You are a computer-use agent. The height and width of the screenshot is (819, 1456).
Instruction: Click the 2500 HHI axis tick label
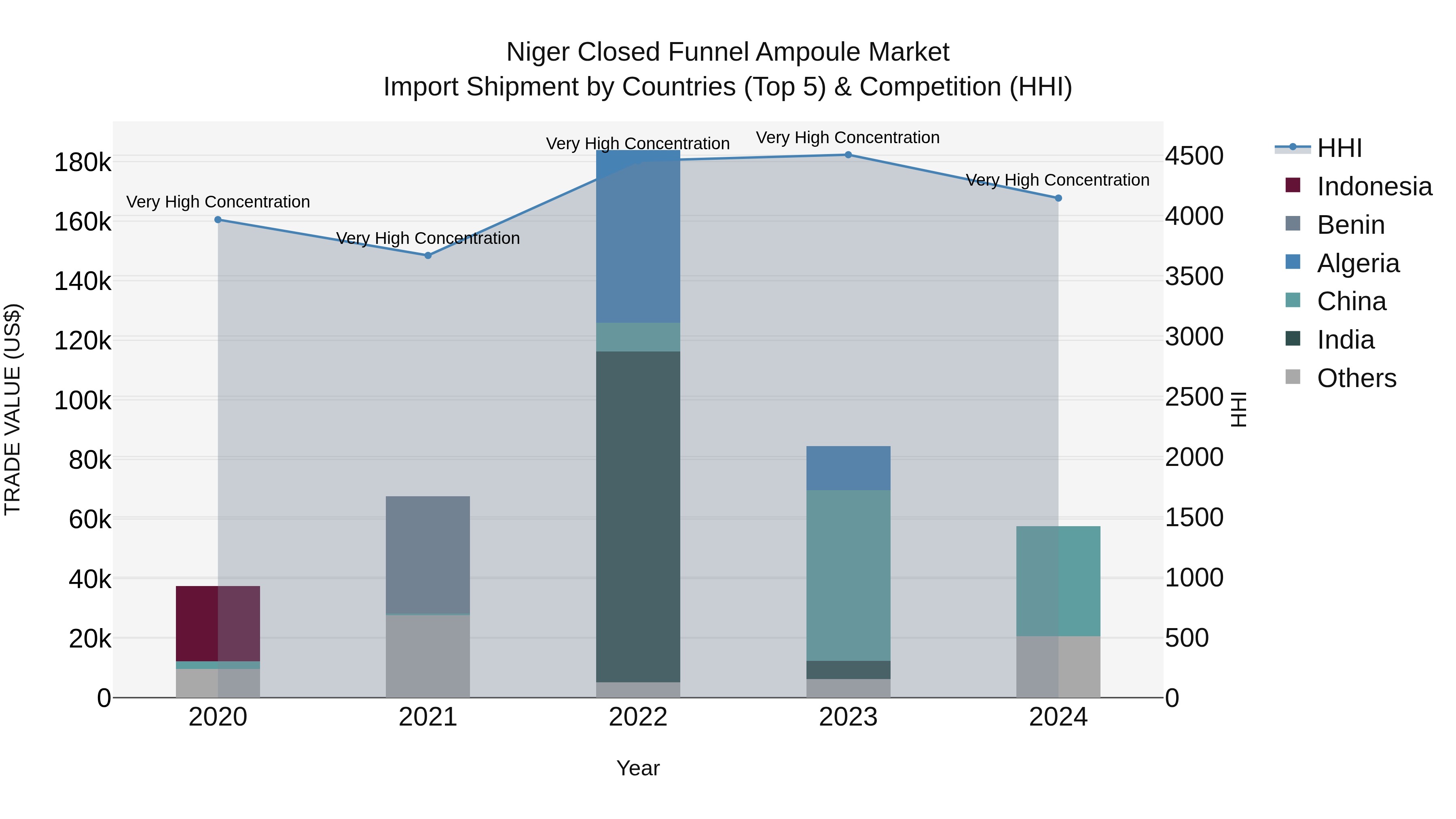click(x=1194, y=397)
